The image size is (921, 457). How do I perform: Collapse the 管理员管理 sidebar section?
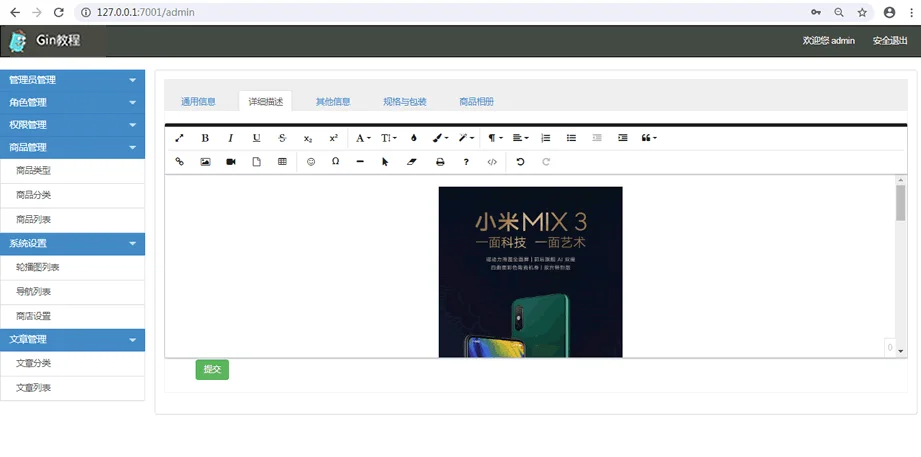pyautogui.click(x=72, y=80)
